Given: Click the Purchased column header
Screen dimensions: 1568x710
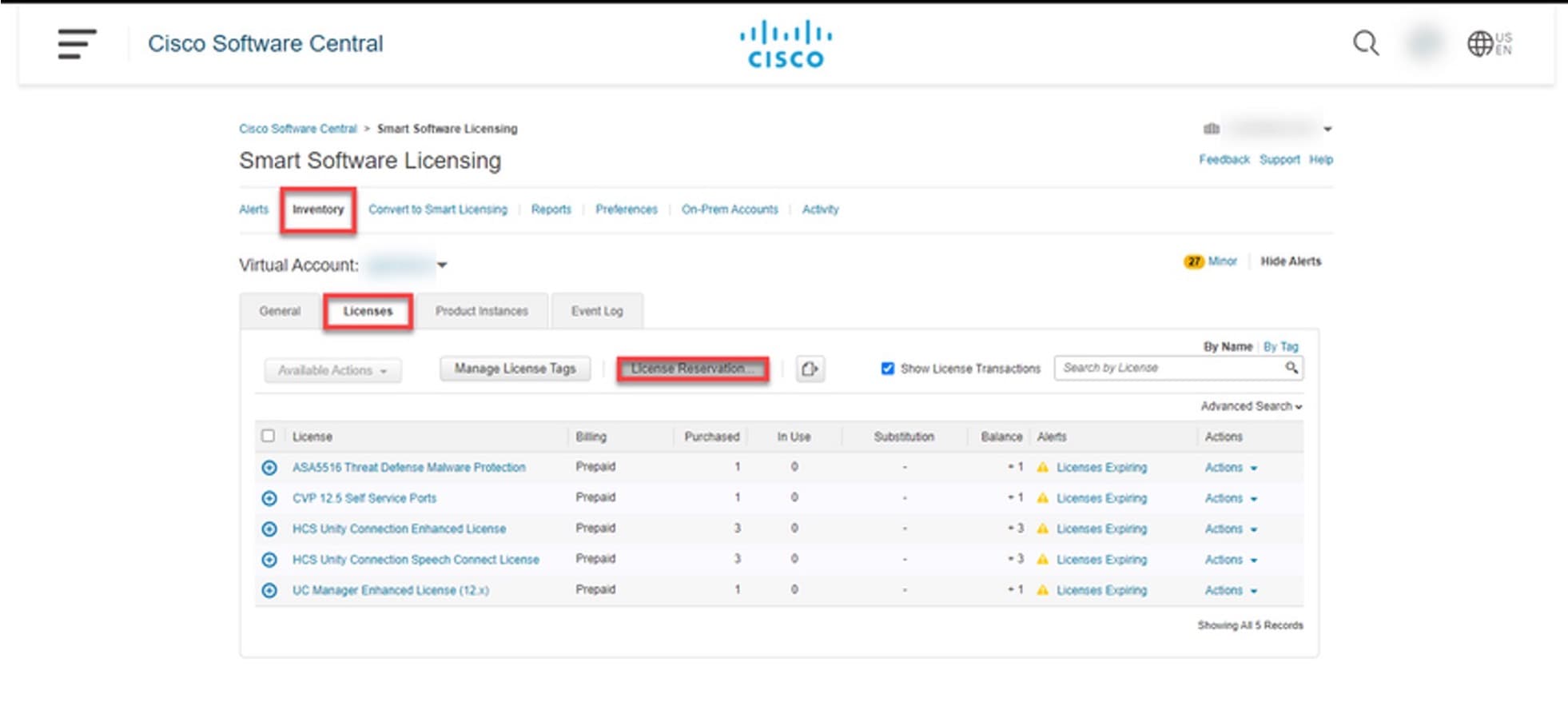Looking at the screenshot, I should (711, 437).
